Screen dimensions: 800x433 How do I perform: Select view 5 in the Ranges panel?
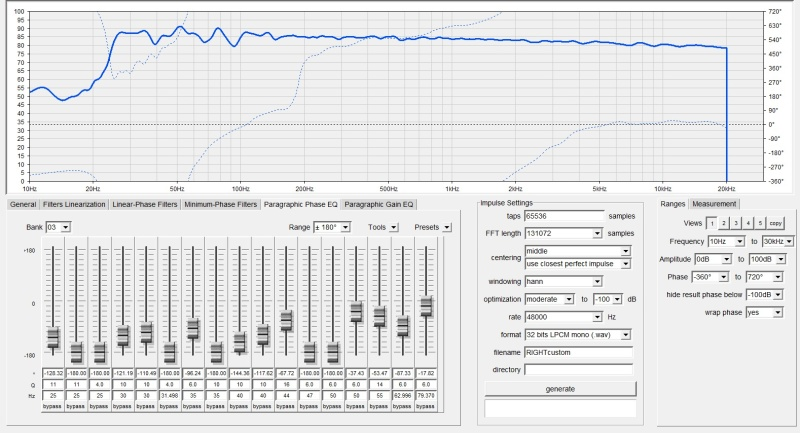coord(759,224)
